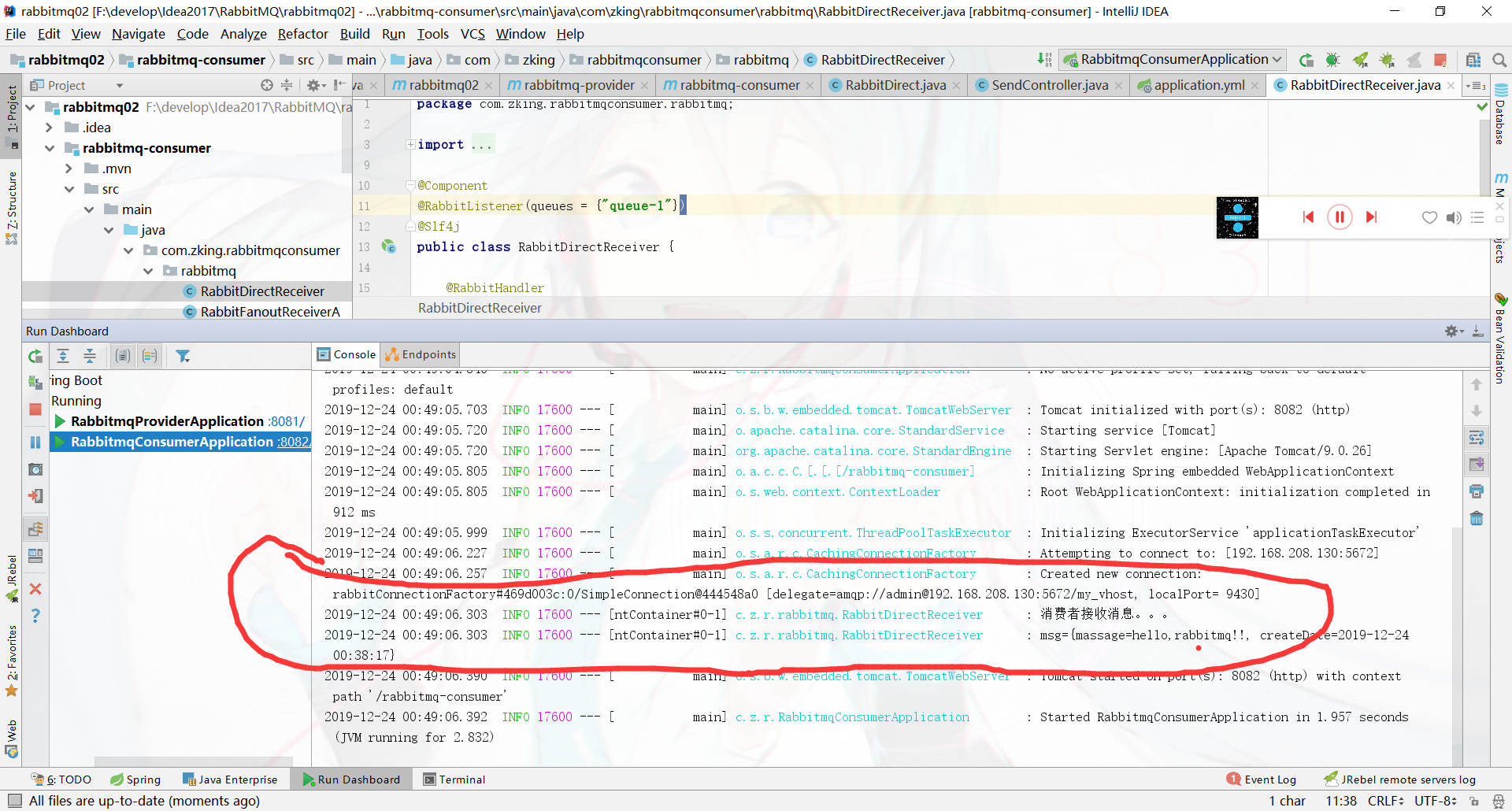1512x811 pixels.
Task: Hide Run Dashboard panel icon
Action: 1478,331
